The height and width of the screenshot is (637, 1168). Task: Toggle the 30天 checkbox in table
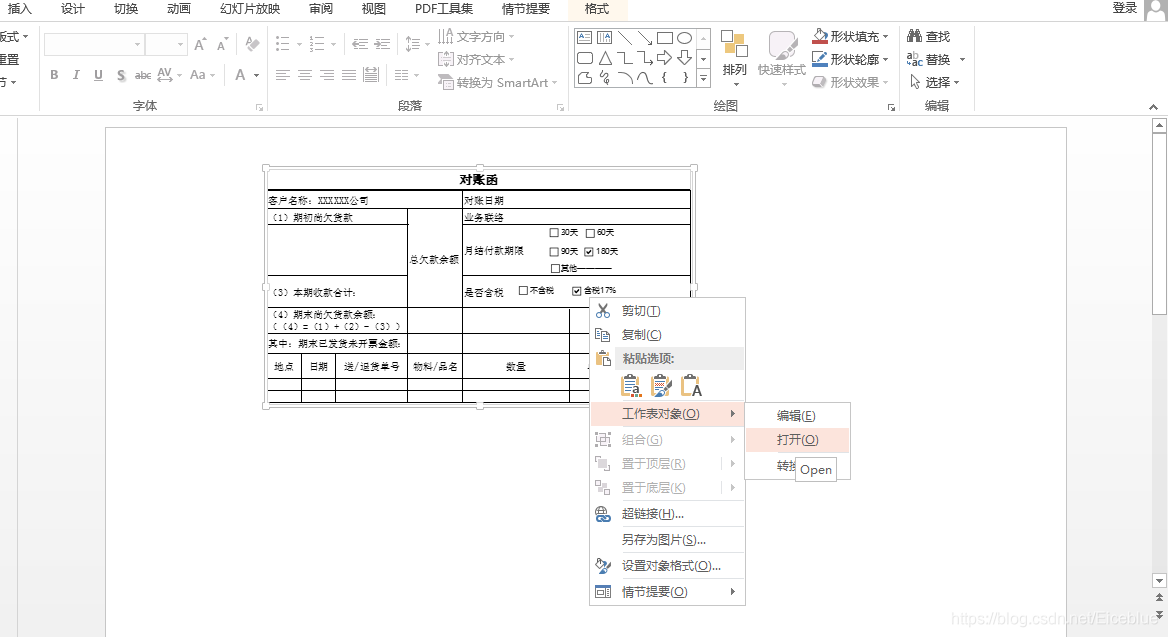pyautogui.click(x=553, y=232)
